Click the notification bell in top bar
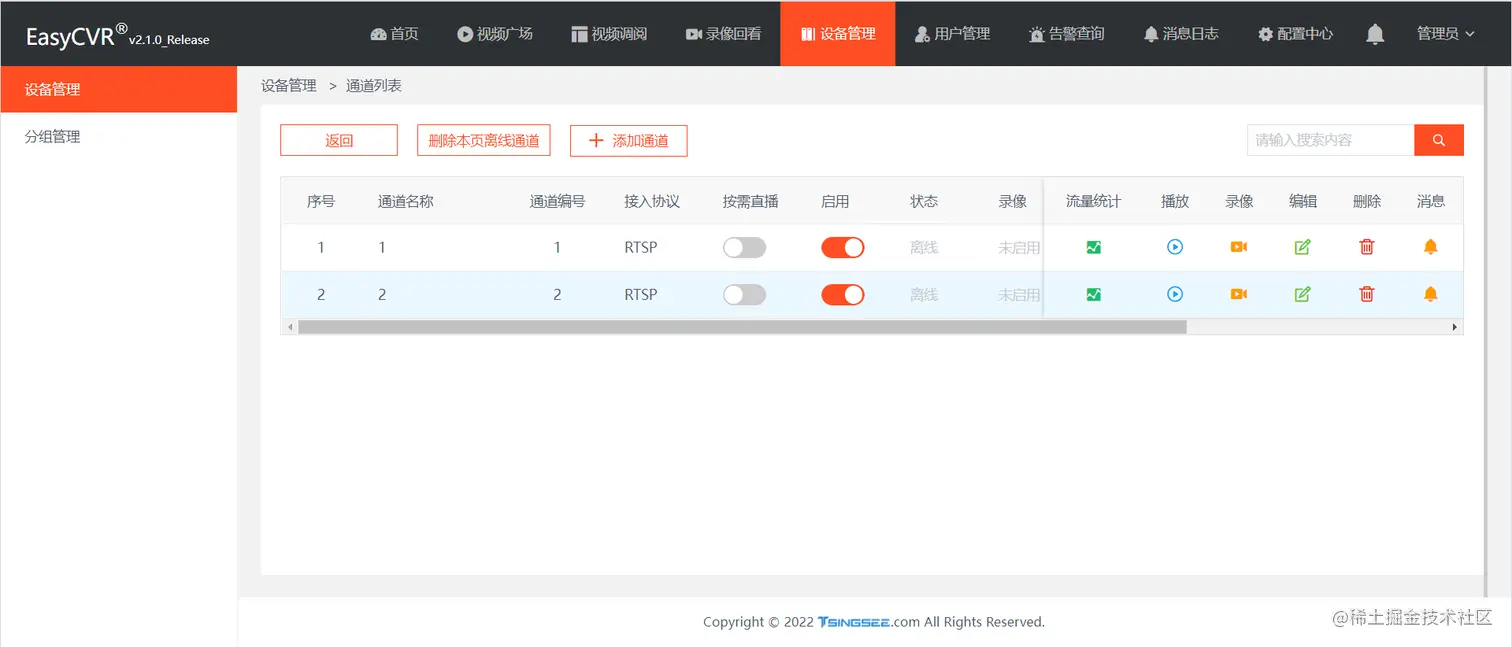The image size is (1512, 647). pos(1375,34)
